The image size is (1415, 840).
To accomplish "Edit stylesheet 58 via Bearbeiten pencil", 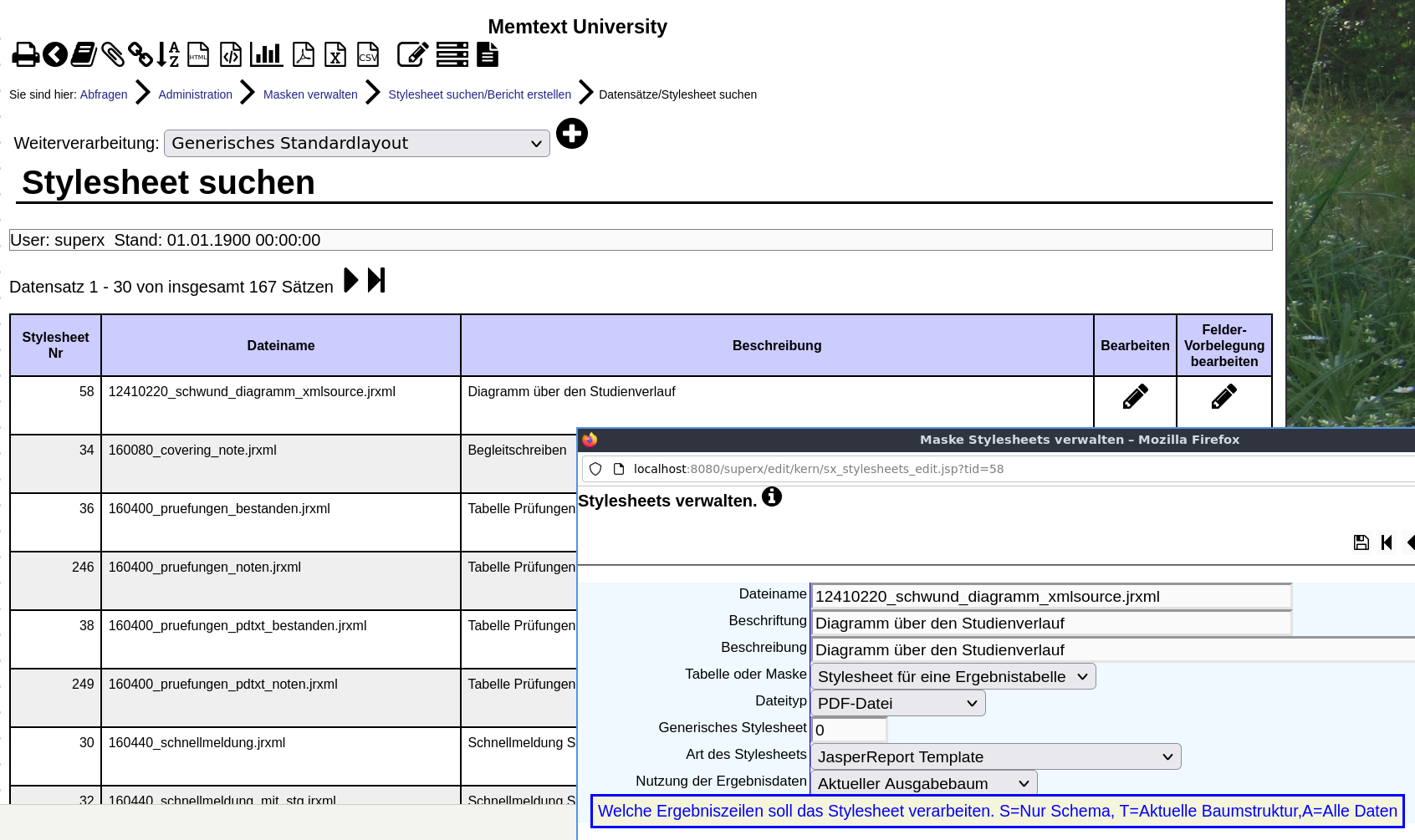I will (x=1135, y=396).
